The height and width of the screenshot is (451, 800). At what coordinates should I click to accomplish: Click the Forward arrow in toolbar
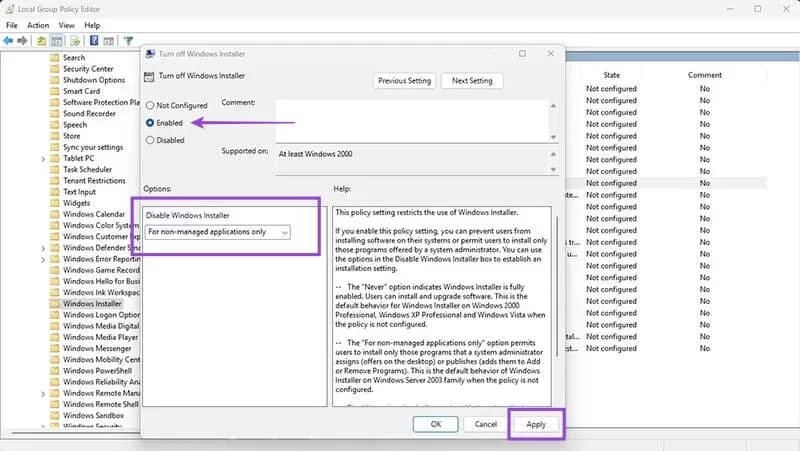(x=21, y=41)
